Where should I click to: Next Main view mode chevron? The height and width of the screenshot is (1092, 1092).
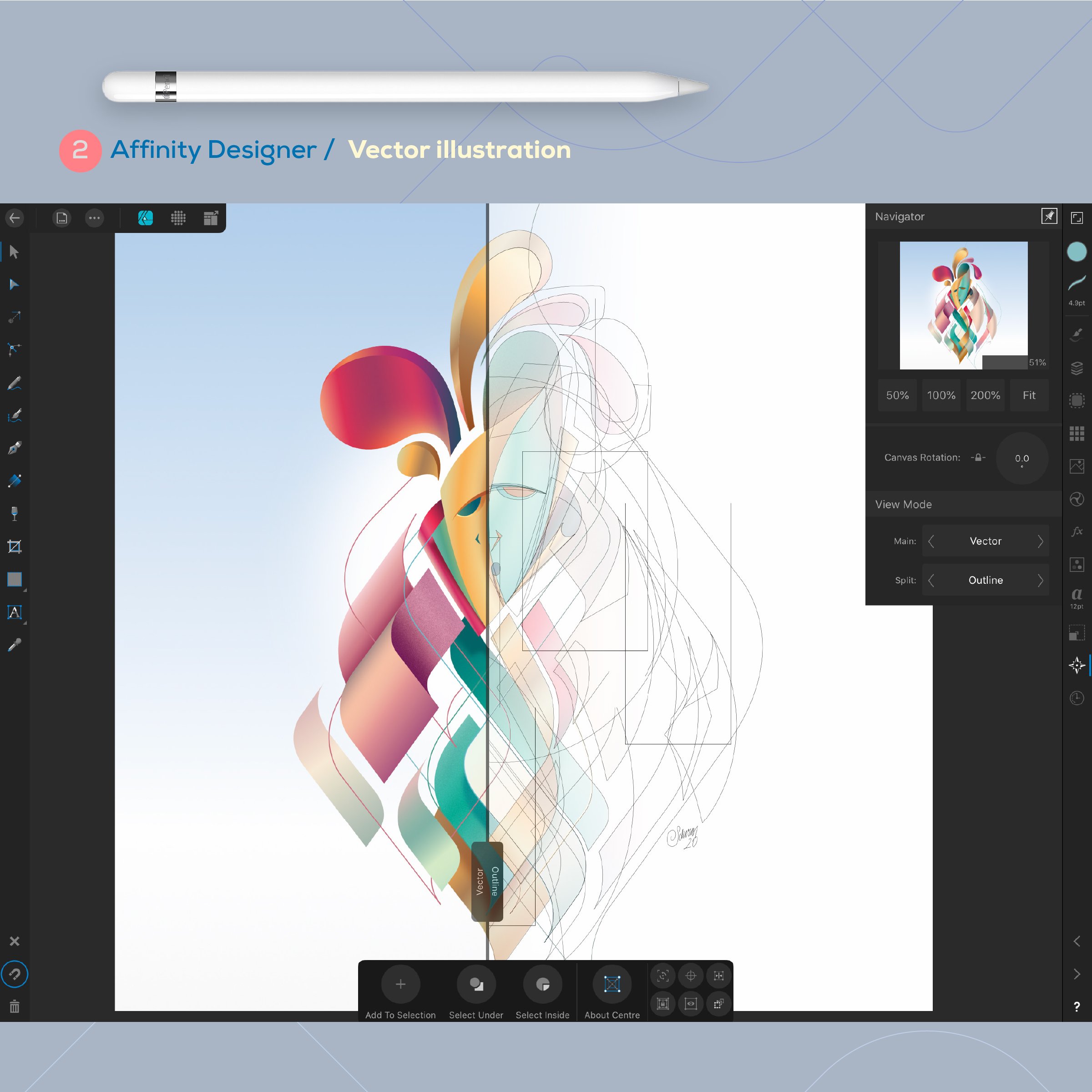(x=1040, y=541)
